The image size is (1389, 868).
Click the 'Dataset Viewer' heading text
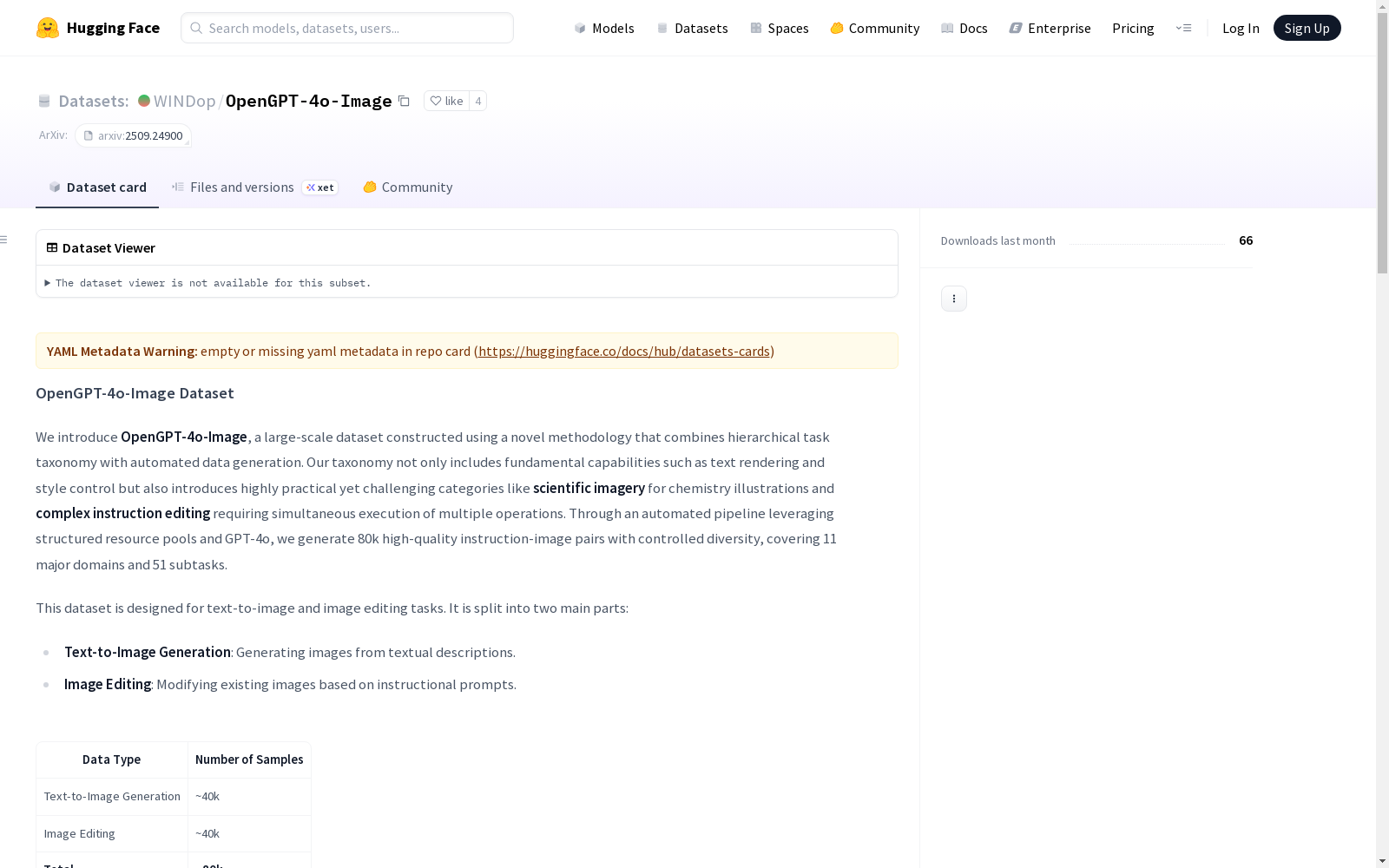109,247
